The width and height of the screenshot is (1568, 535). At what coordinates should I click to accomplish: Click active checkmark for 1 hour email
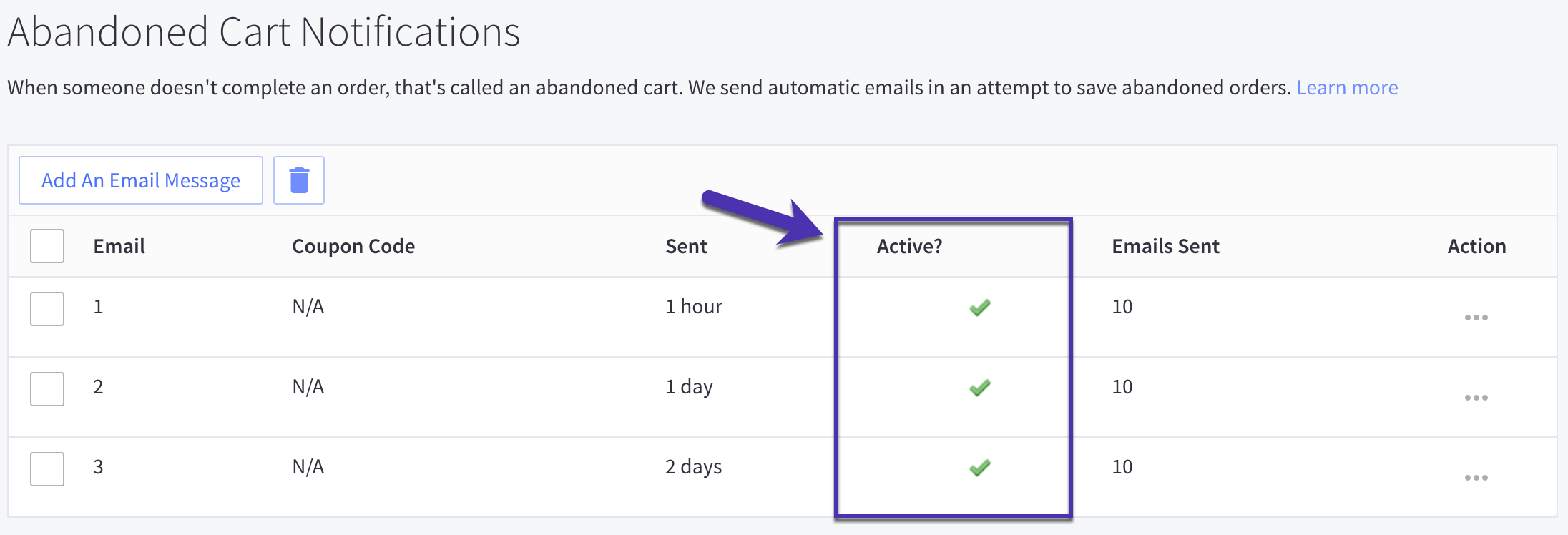[x=980, y=308]
